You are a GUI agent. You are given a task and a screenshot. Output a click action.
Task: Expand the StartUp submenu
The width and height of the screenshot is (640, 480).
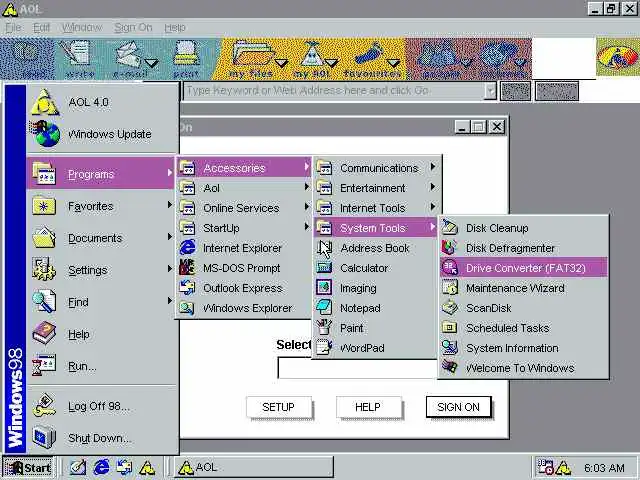(x=244, y=228)
